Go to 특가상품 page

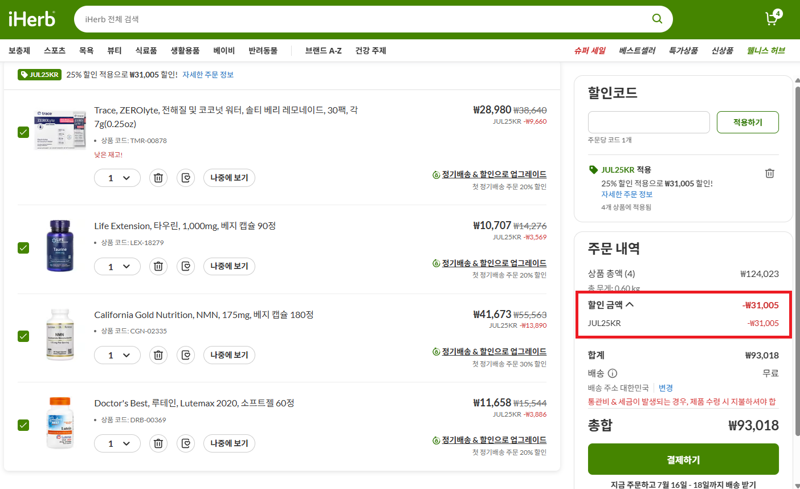(683, 51)
